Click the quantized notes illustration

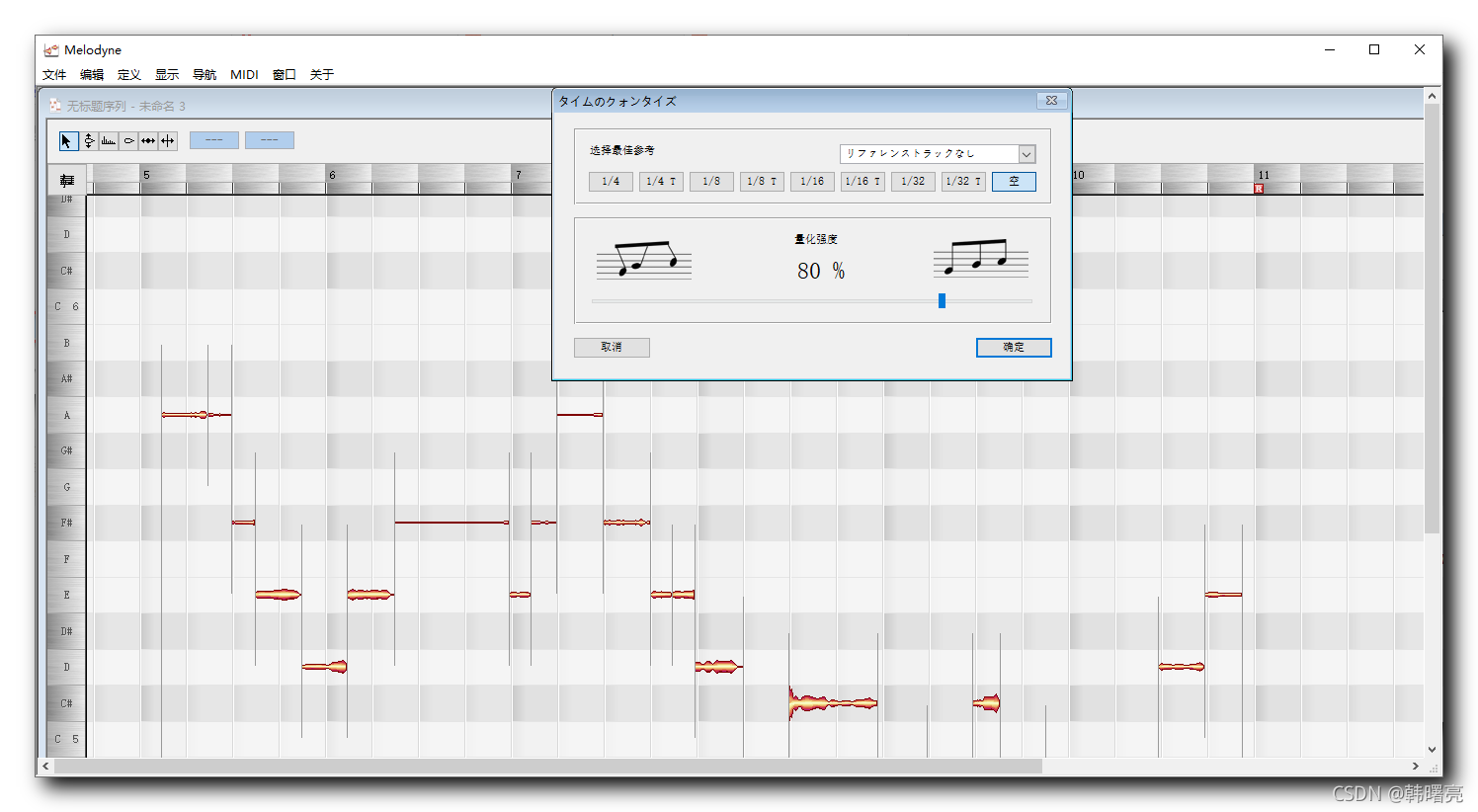981,258
